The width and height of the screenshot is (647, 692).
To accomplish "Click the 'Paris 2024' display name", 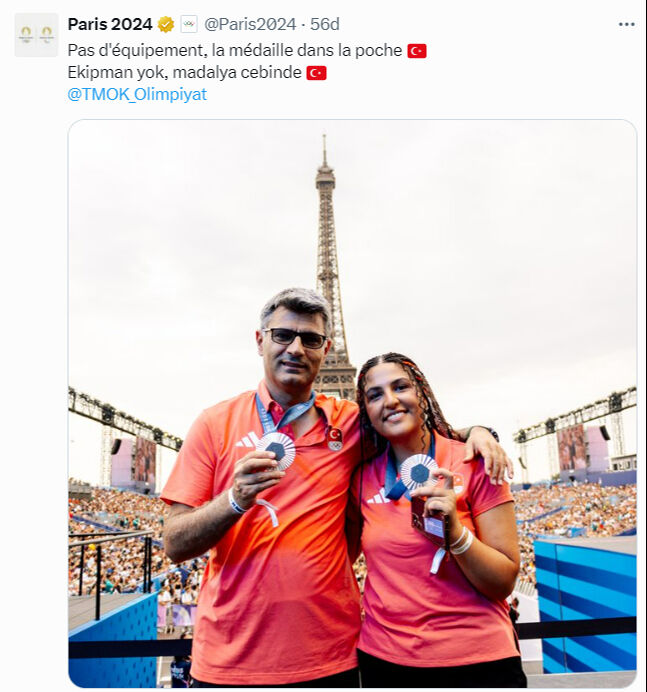I will [x=110, y=24].
